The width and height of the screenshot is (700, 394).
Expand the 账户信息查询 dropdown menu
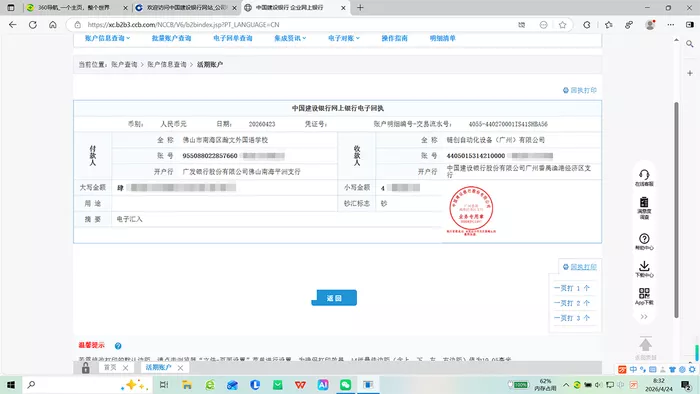tap(107, 38)
